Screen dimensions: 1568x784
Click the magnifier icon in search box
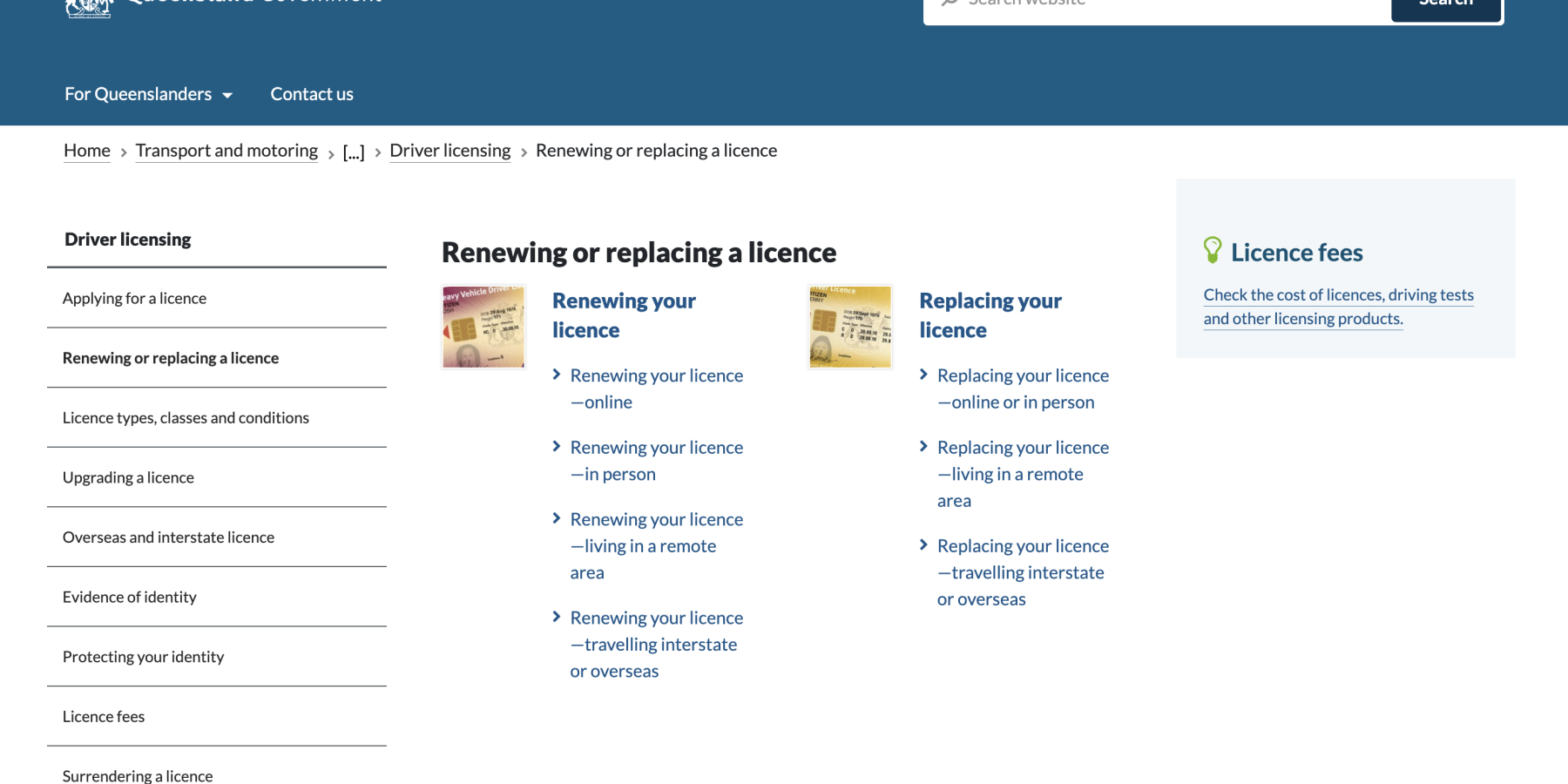(950, 3)
